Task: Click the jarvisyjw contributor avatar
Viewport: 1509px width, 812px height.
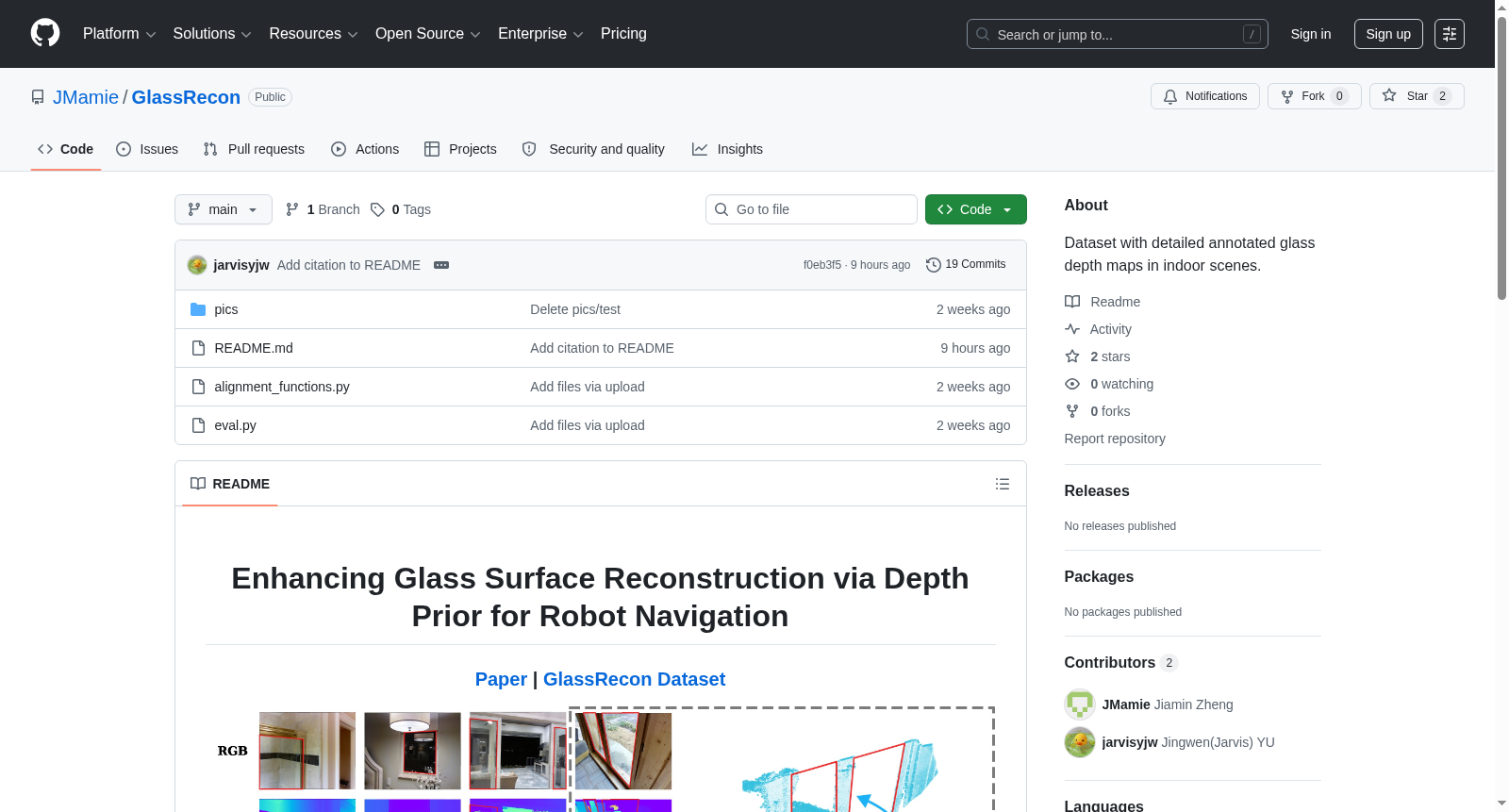Action: 1080,742
